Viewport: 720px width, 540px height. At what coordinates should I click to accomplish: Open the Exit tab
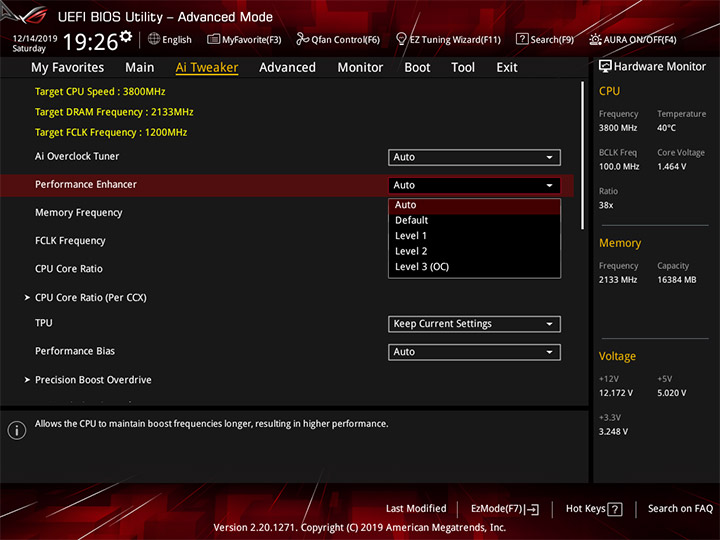click(507, 68)
